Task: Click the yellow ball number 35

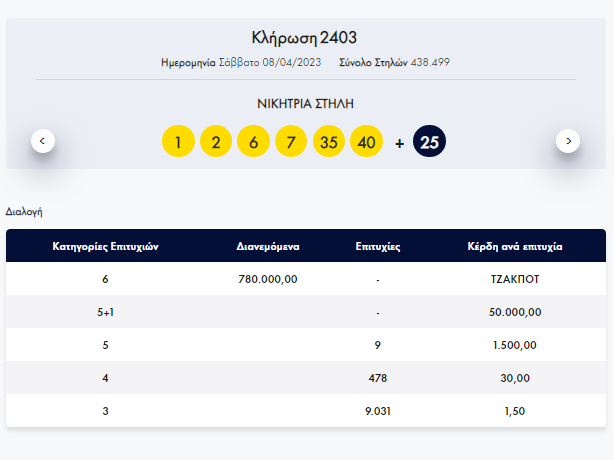Action: click(x=329, y=141)
